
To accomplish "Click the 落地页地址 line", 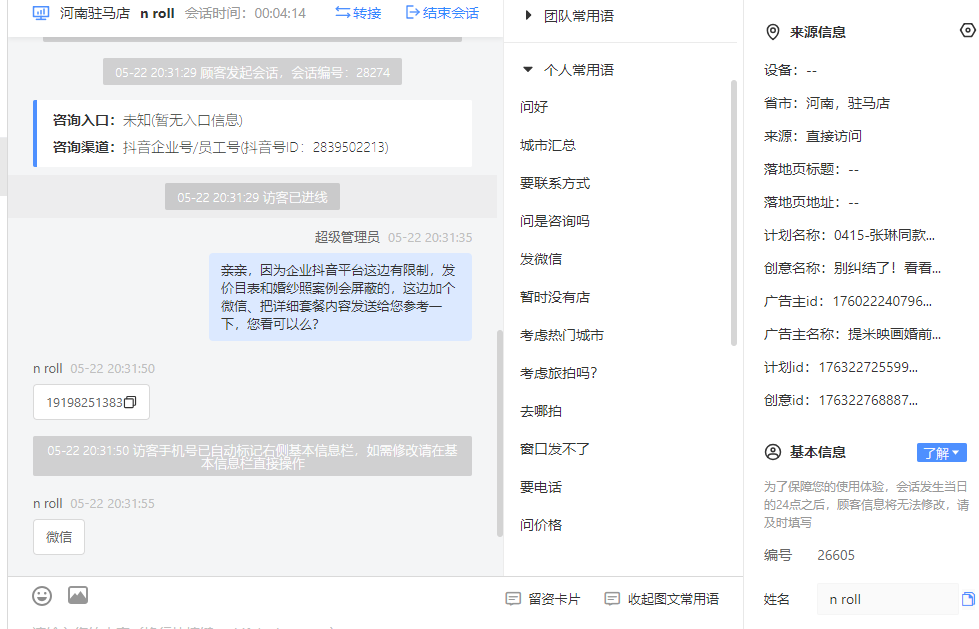I will click(811, 203).
